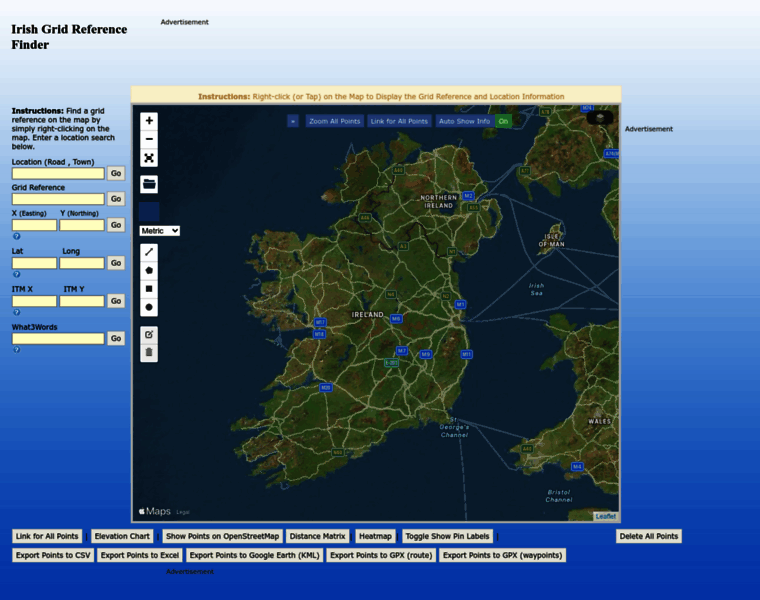
Task: Click the Irish Grid Reference Finder heading
Action: [x=69, y=37]
